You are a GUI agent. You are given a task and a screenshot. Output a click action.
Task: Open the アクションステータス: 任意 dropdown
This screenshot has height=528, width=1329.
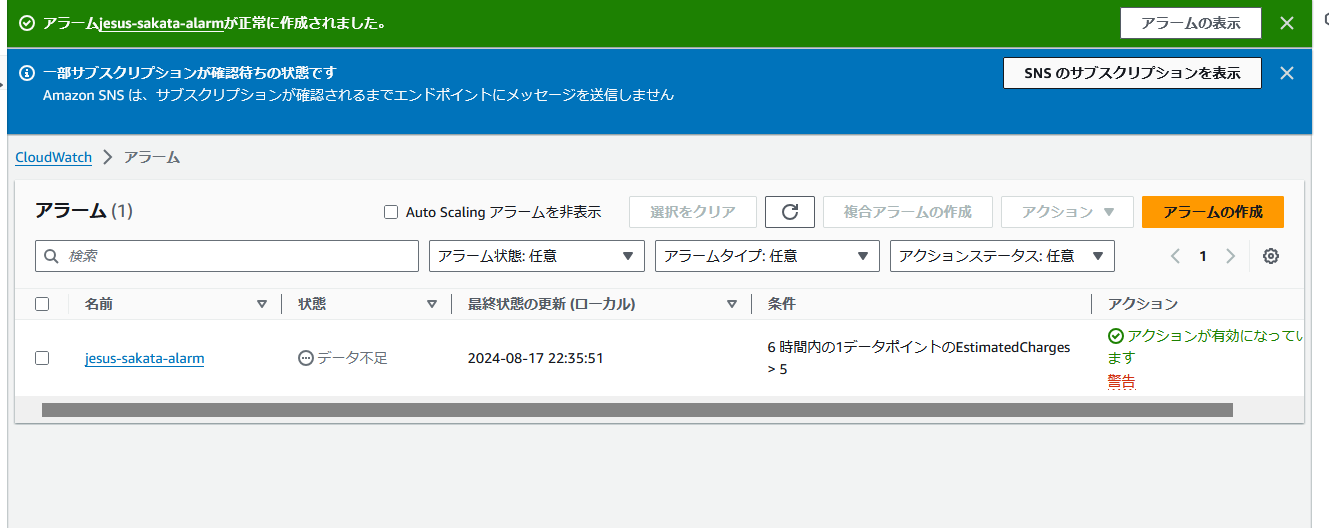point(1002,256)
